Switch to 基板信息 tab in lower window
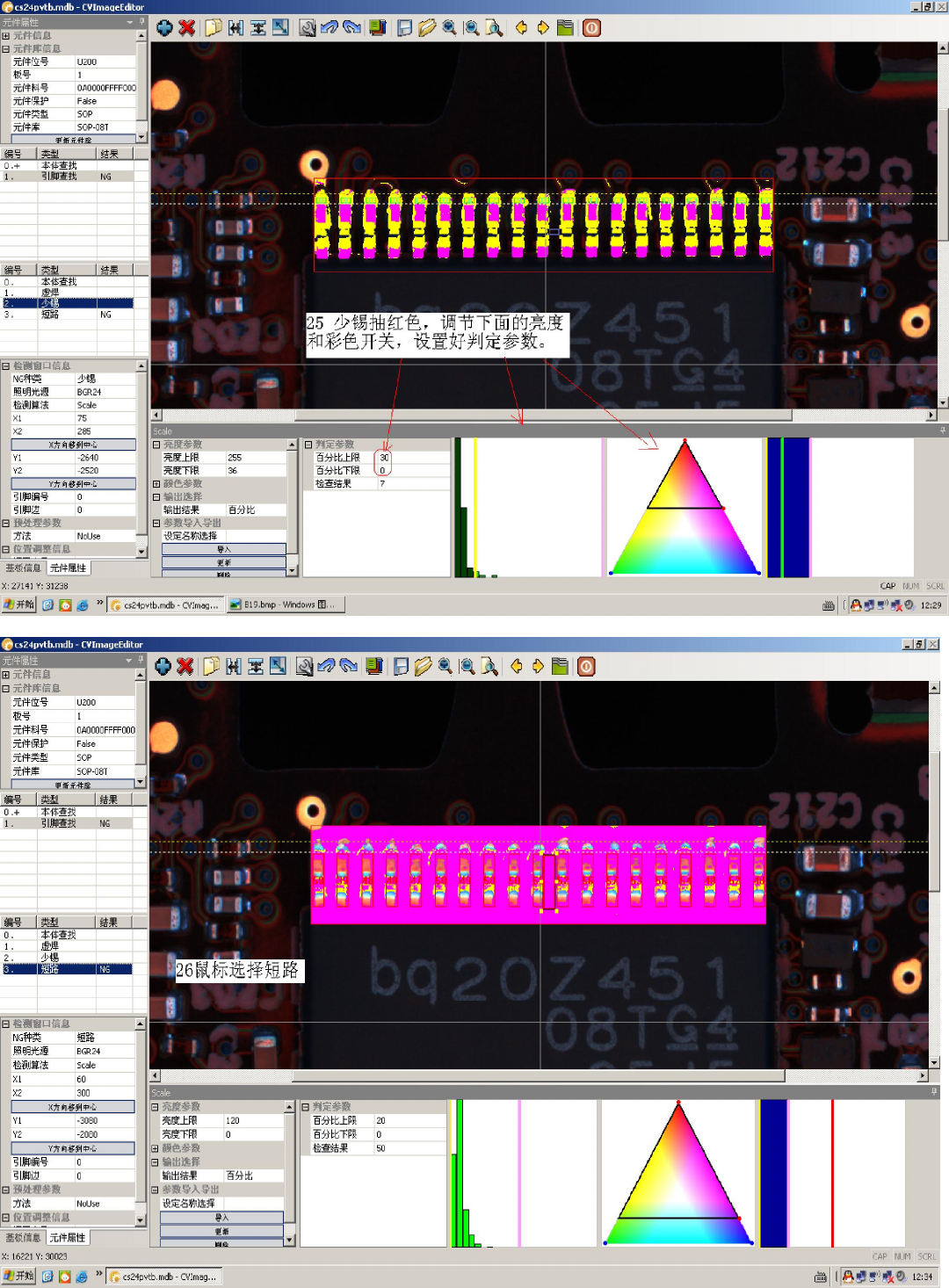The image size is (949, 1288). coord(22,1237)
